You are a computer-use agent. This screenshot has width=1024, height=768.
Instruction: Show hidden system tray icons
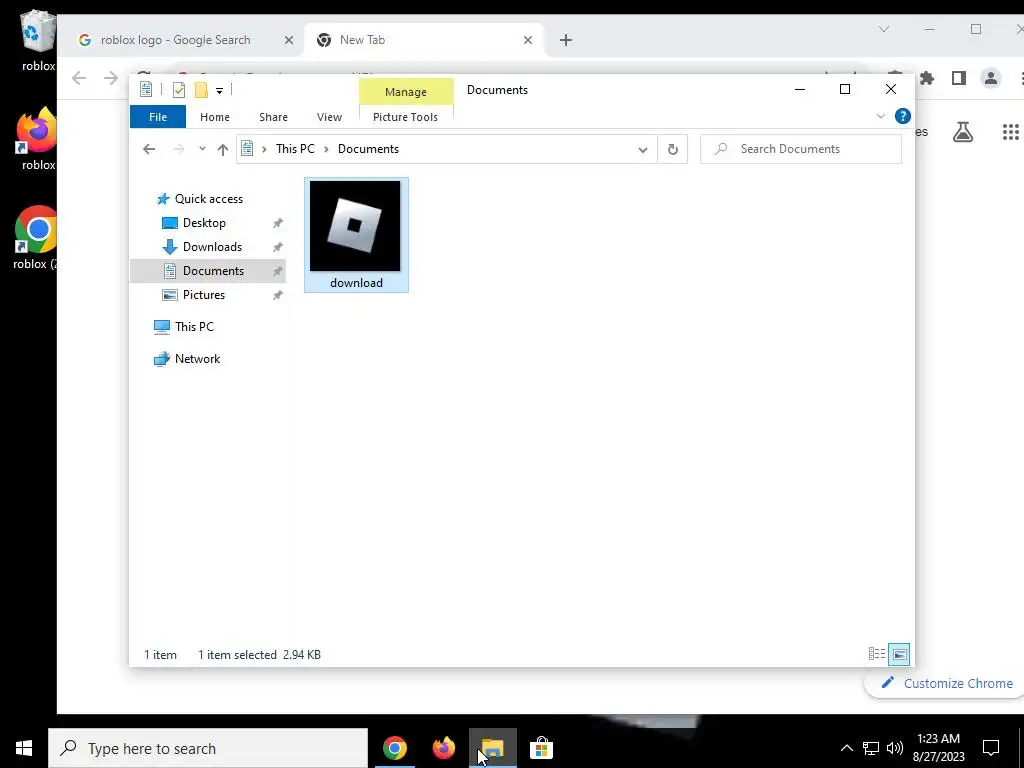846,748
